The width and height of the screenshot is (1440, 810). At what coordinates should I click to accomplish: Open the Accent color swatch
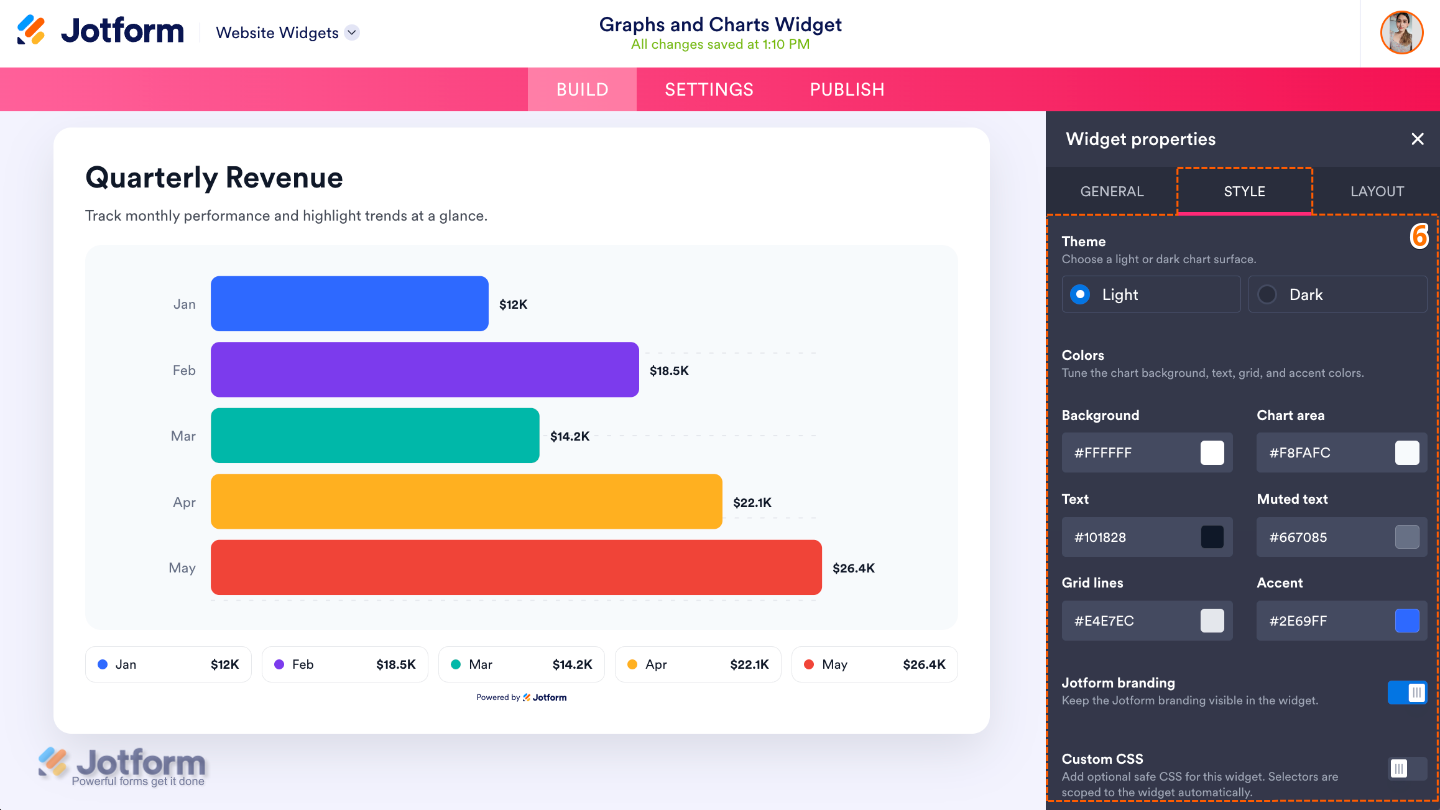tap(1407, 621)
